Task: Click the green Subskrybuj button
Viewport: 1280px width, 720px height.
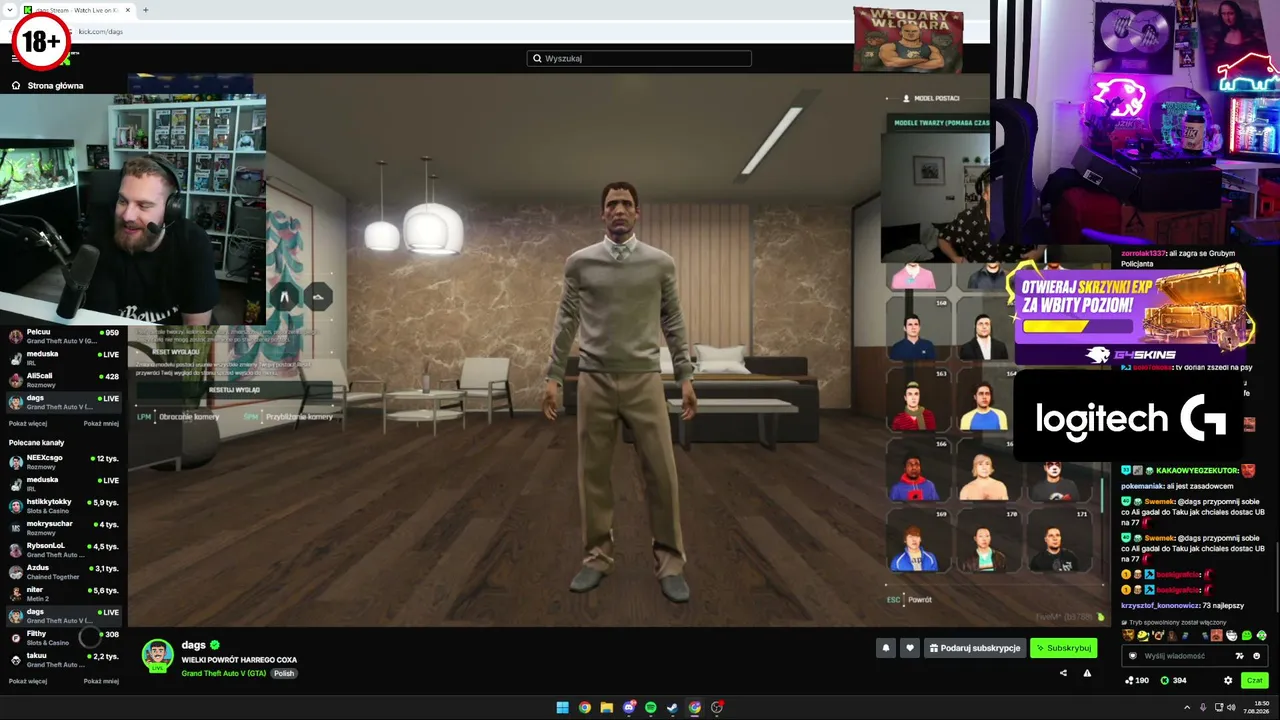Action: pyautogui.click(x=1064, y=648)
